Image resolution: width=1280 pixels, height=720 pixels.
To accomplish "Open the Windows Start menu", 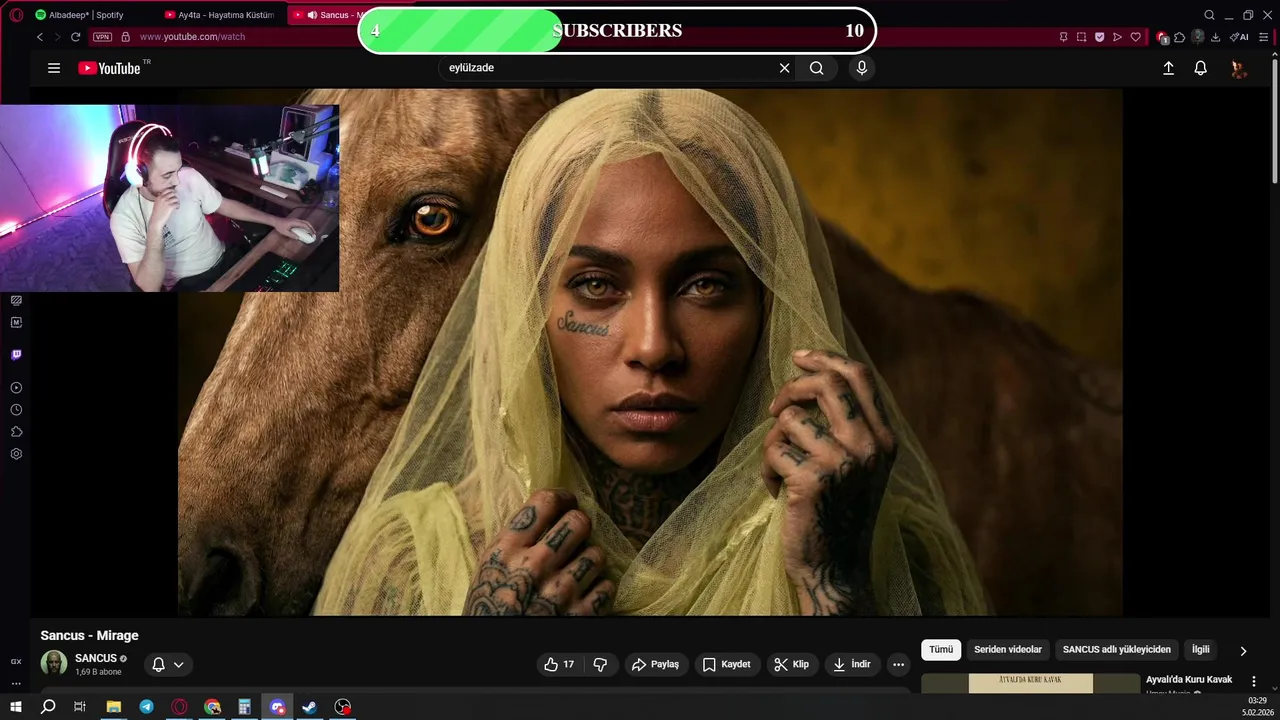I will [16, 707].
